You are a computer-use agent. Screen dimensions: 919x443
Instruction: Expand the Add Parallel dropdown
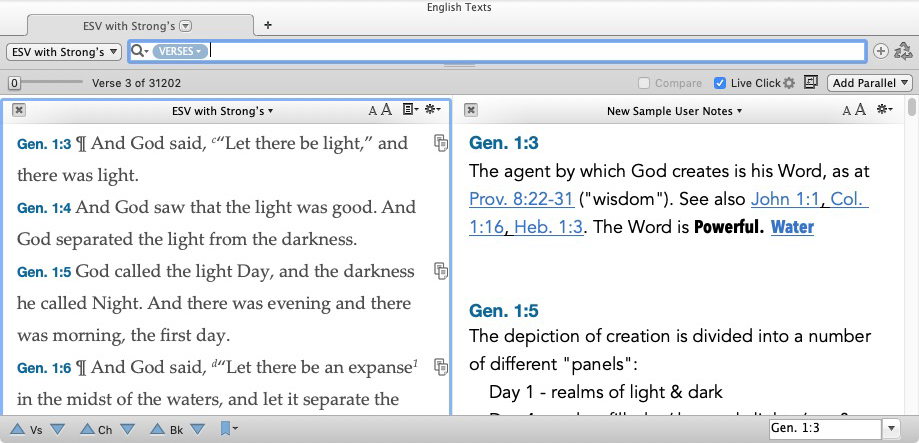(870, 83)
